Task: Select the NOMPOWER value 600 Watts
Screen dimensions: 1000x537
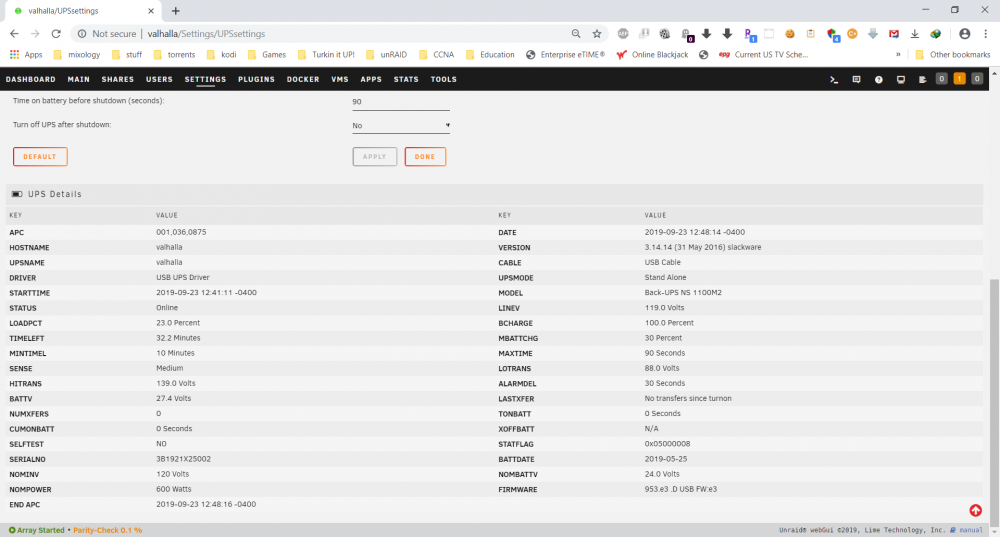Action: [x=173, y=489]
